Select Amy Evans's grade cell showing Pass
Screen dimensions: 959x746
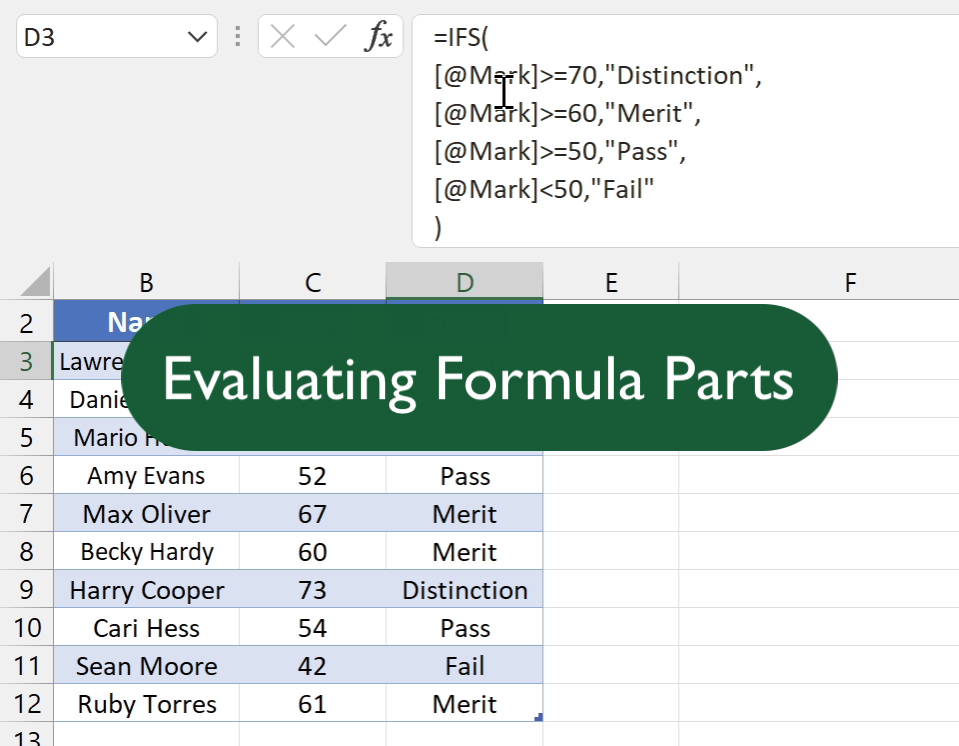[464, 476]
